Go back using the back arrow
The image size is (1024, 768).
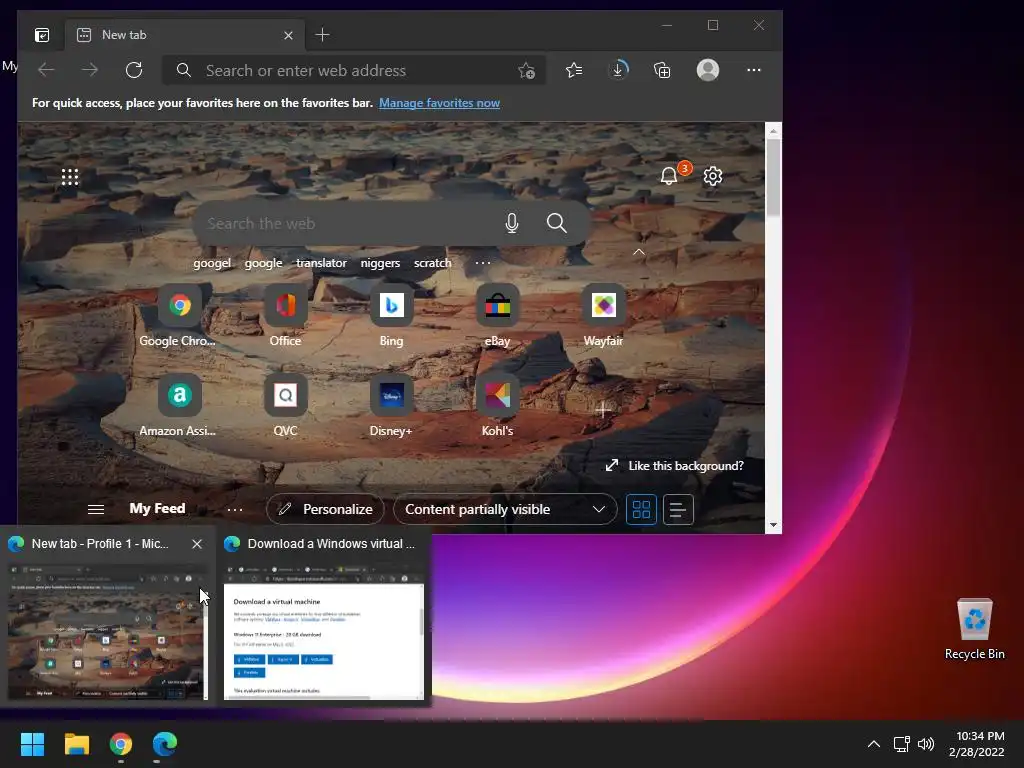click(x=46, y=70)
